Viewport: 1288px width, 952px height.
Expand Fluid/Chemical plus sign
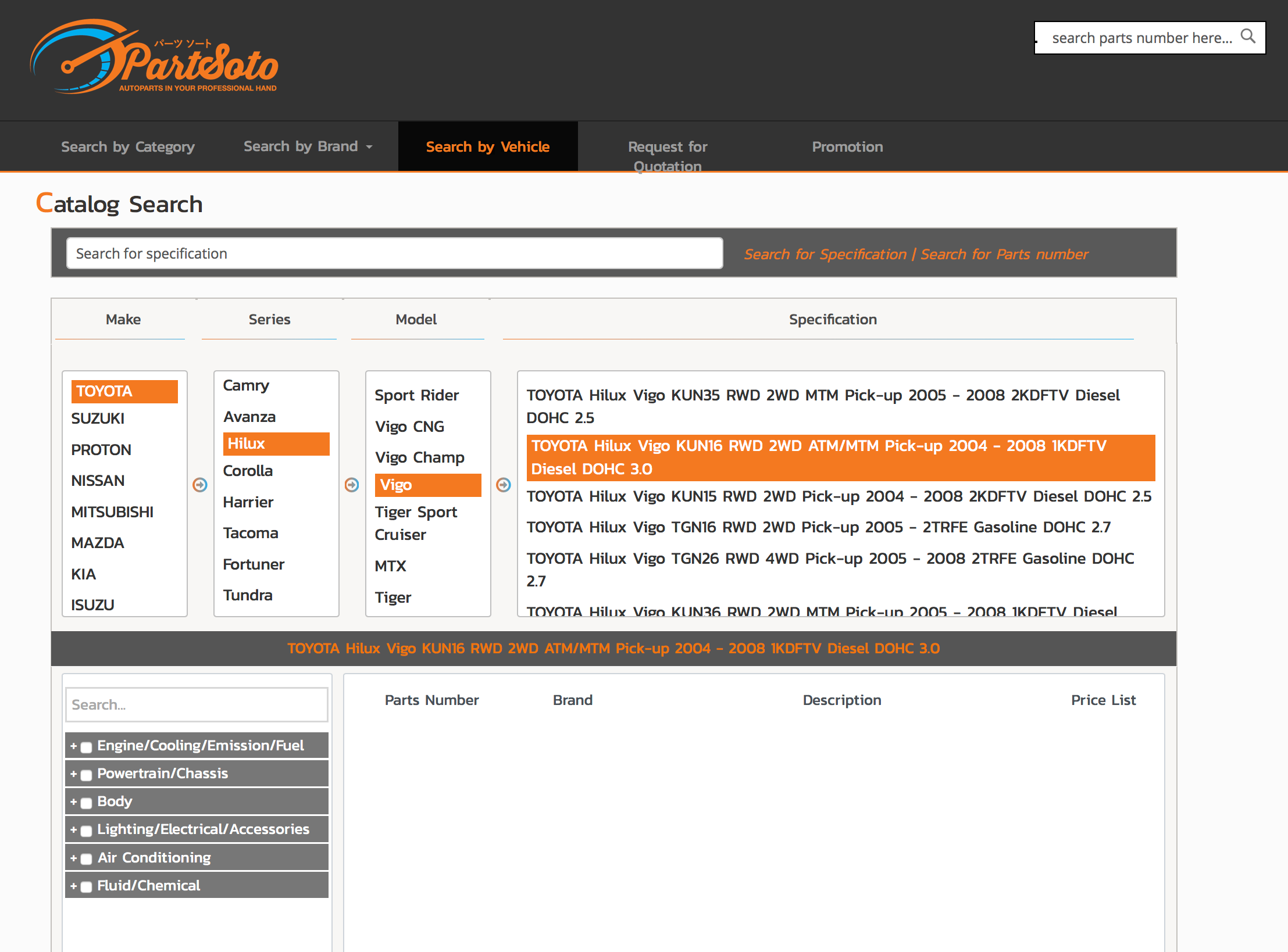[73, 886]
